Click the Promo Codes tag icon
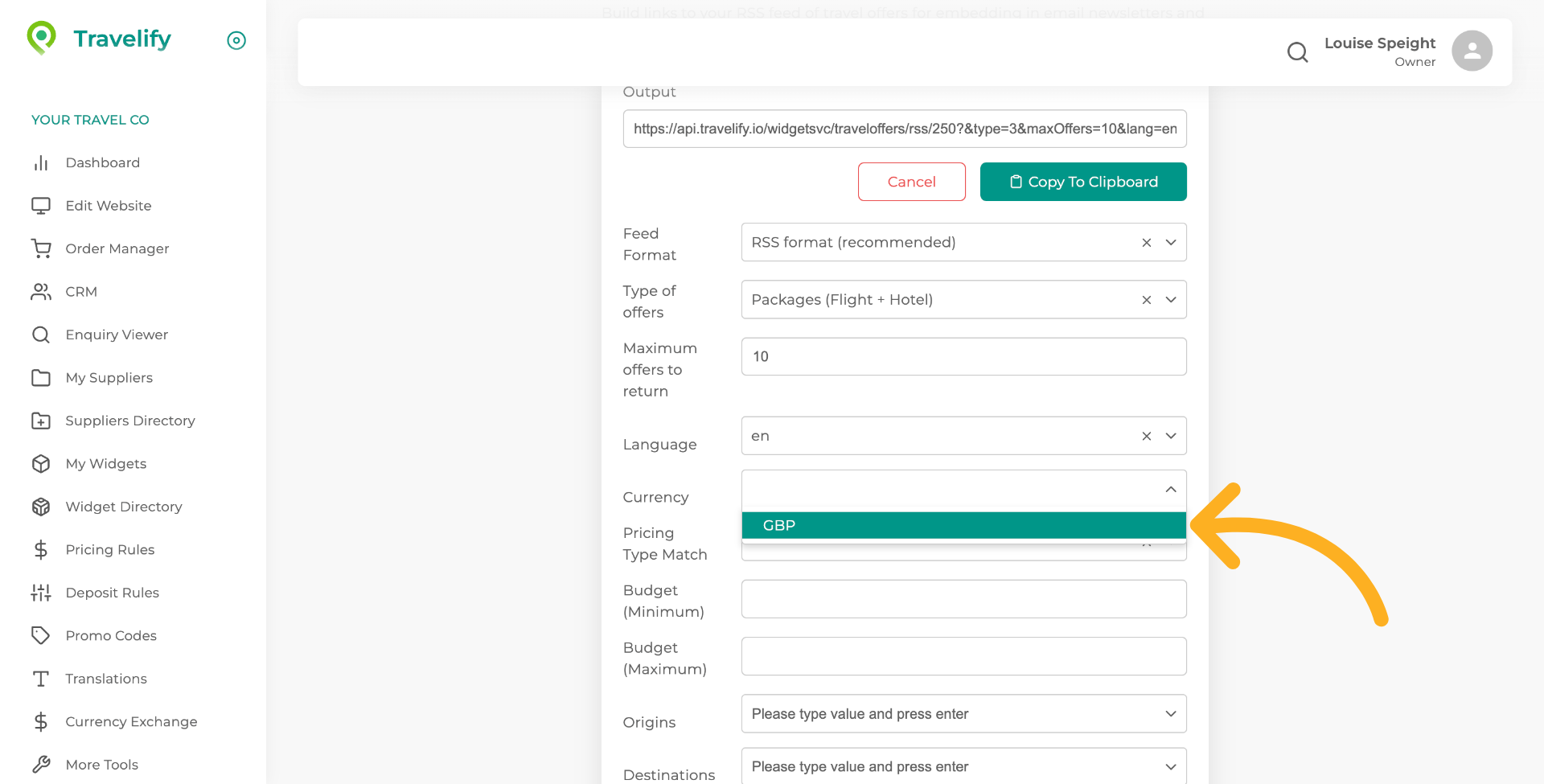The image size is (1544, 784). 41,635
